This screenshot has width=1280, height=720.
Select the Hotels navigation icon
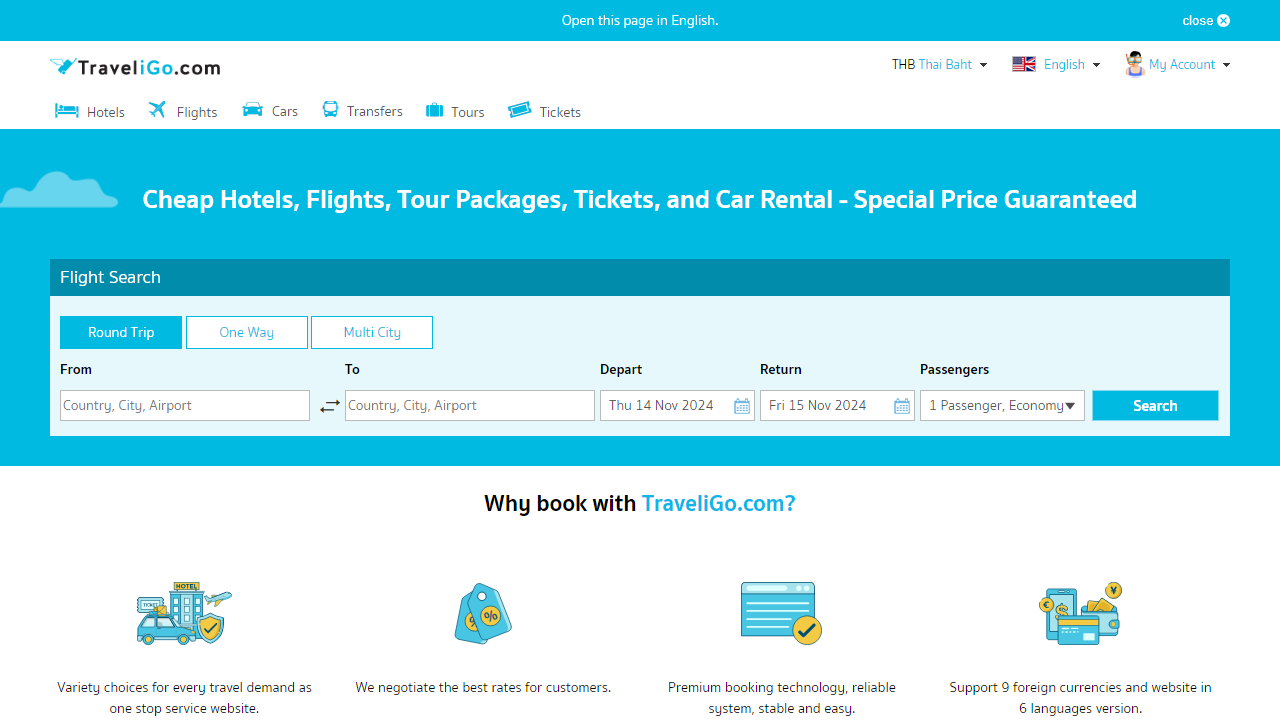click(65, 110)
